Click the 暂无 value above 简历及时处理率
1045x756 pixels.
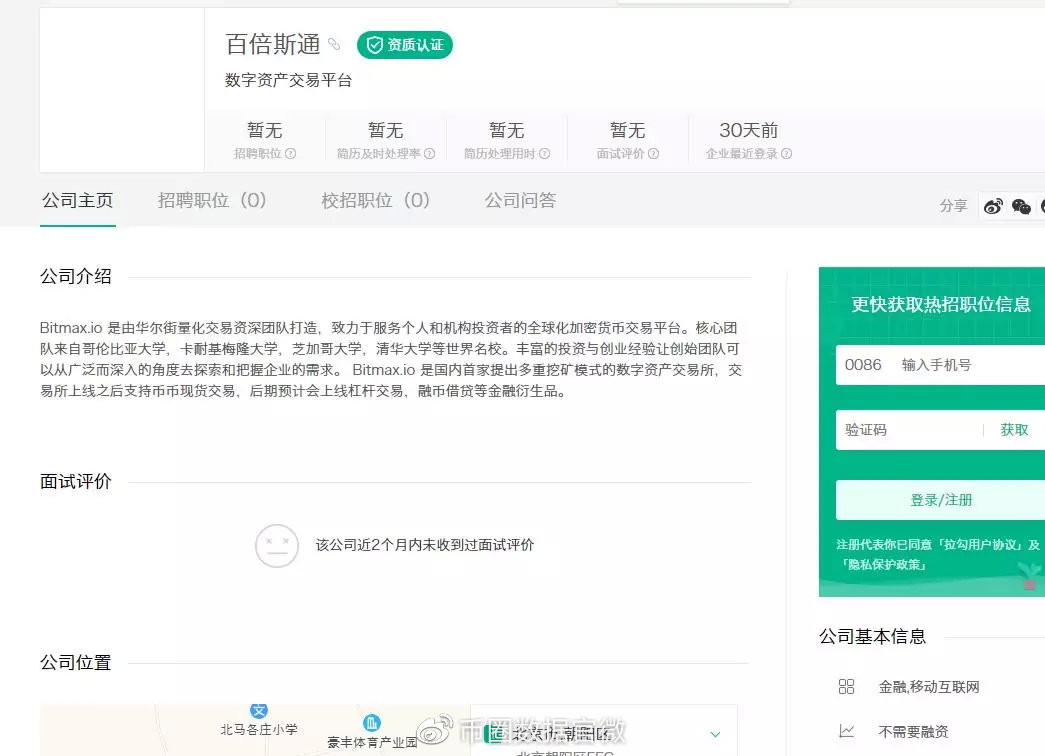click(x=386, y=130)
